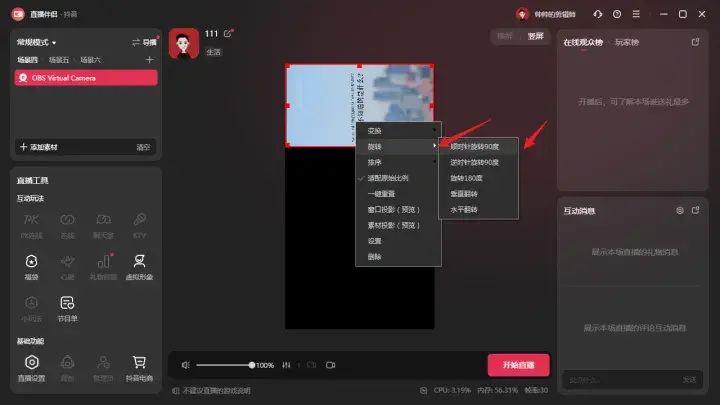
Task: Click 清空 clear sources button
Action: [143, 147]
